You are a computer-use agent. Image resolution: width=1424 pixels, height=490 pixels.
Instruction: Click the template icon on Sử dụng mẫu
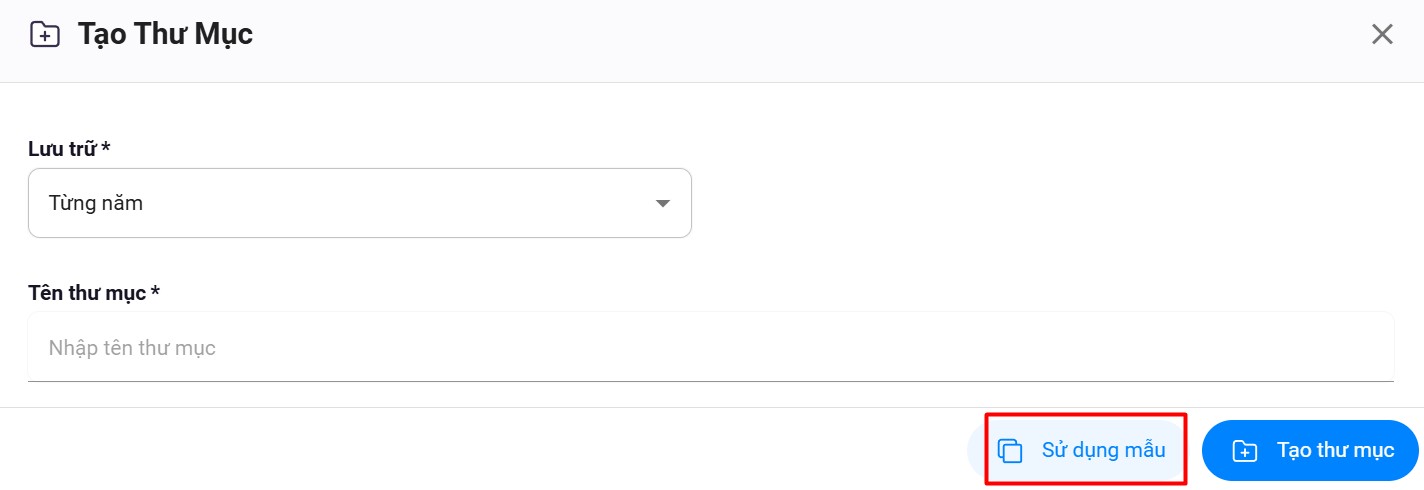point(1011,451)
